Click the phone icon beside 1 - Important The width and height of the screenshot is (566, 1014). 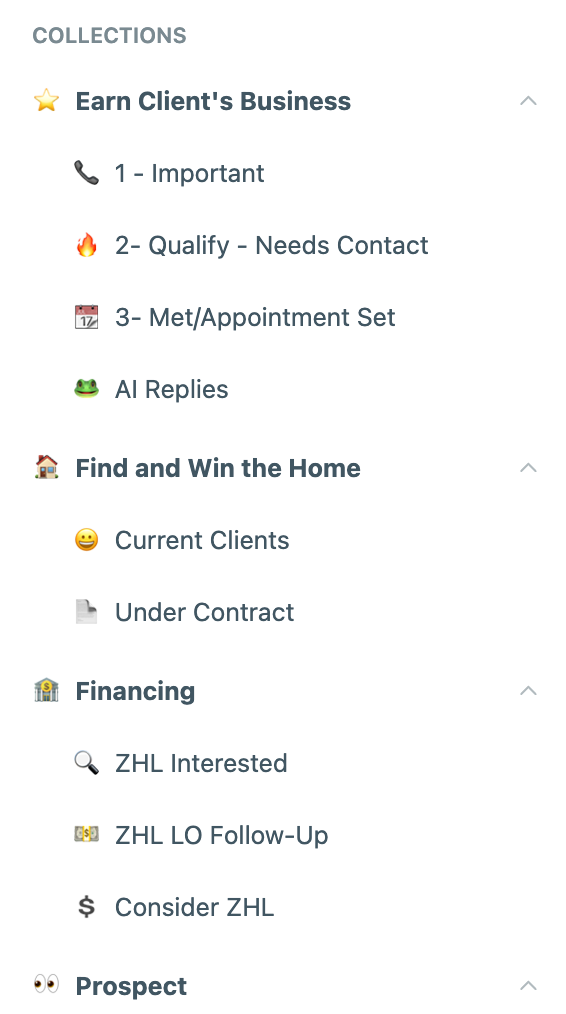coord(86,173)
